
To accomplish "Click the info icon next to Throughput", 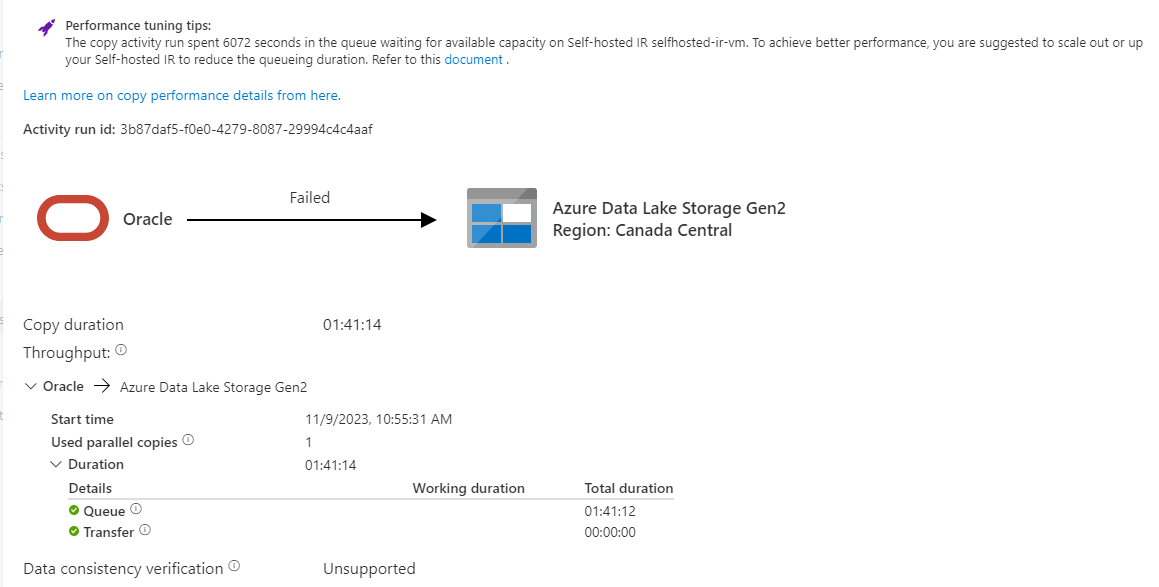I will click(121, 350).
